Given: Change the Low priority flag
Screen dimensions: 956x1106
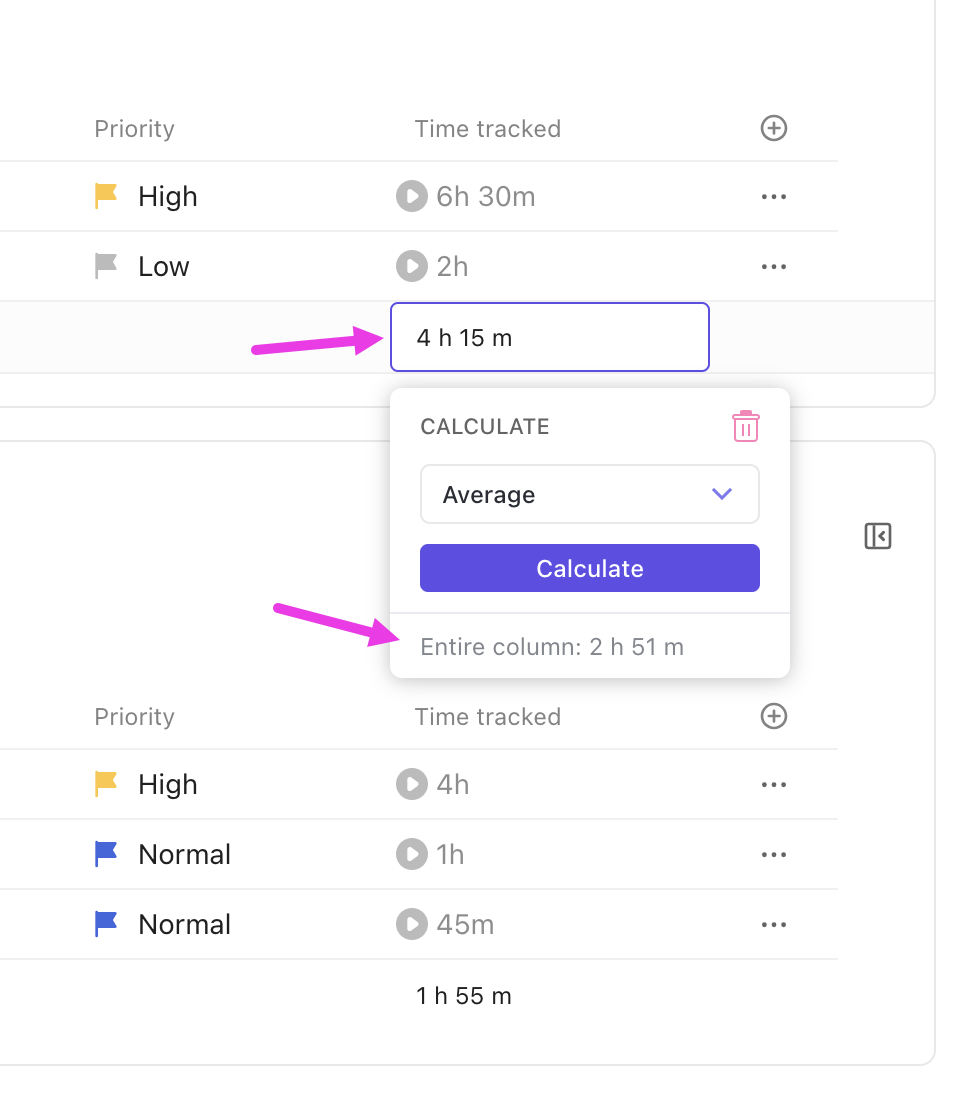Looking at the screenshot, I should [106, 266].
